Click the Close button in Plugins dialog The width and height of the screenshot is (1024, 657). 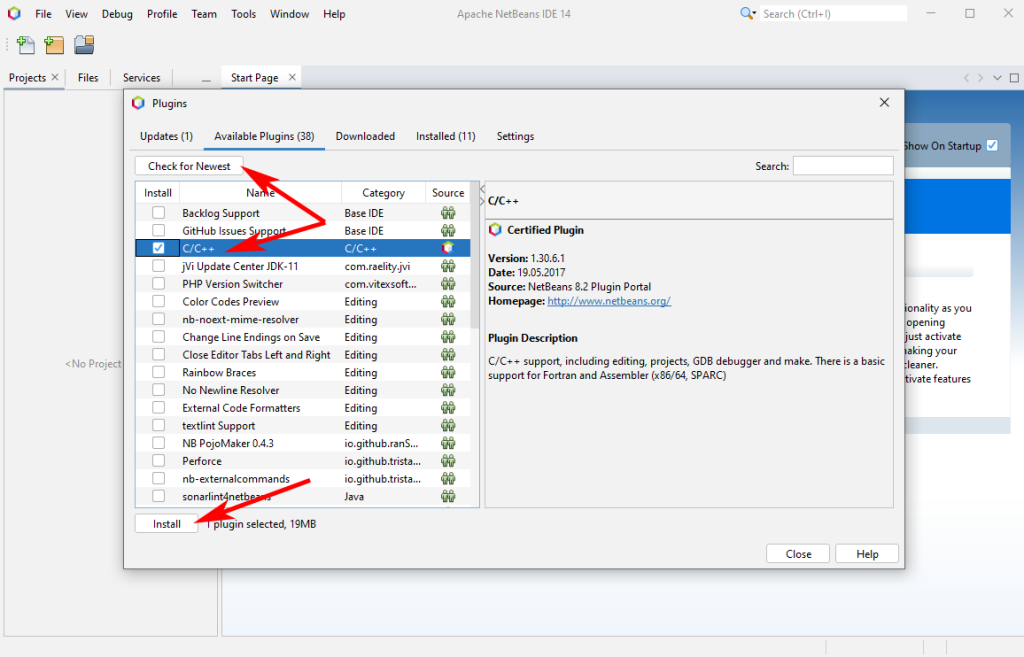(x=798, y=554)
